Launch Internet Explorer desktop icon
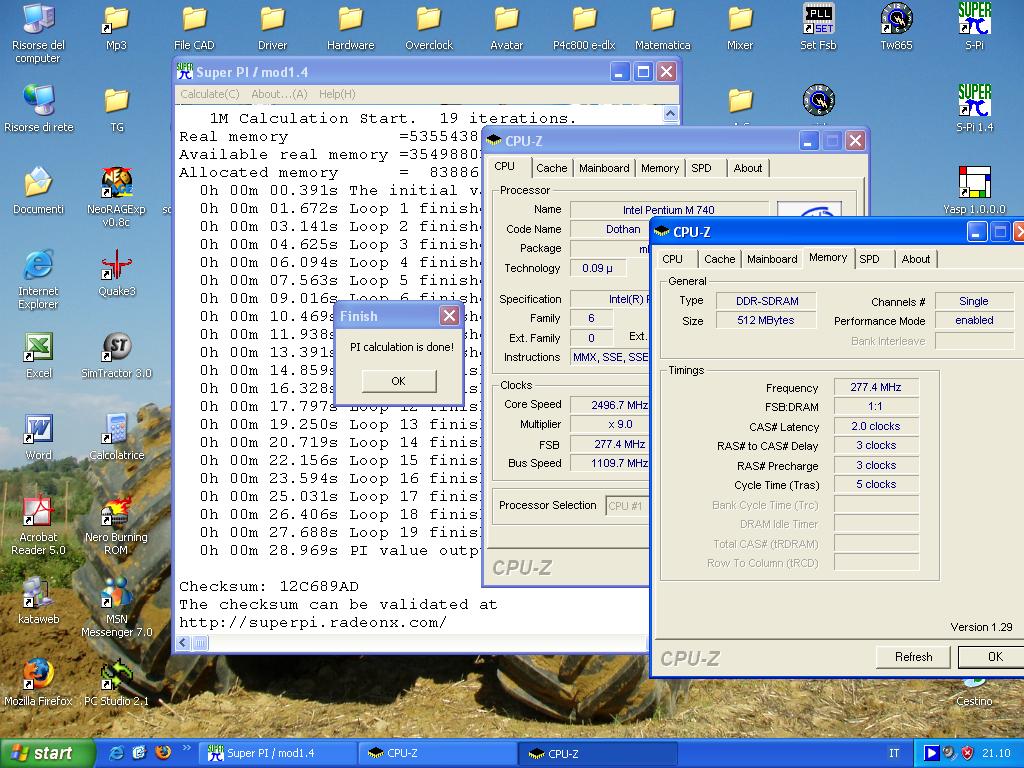Screen dimensions: 1024x768 39,266
